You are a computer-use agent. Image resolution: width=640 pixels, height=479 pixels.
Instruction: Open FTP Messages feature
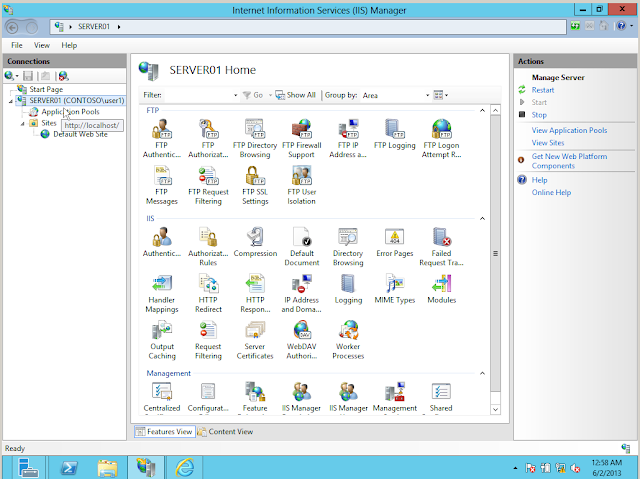(x=162, y=185)
